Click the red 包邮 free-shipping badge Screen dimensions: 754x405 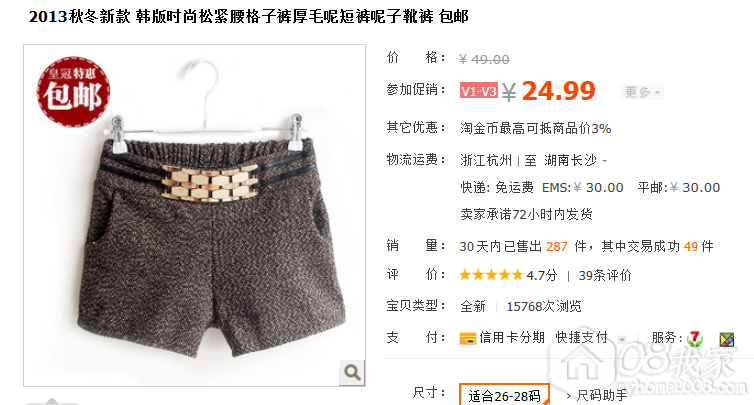(74, 91)
